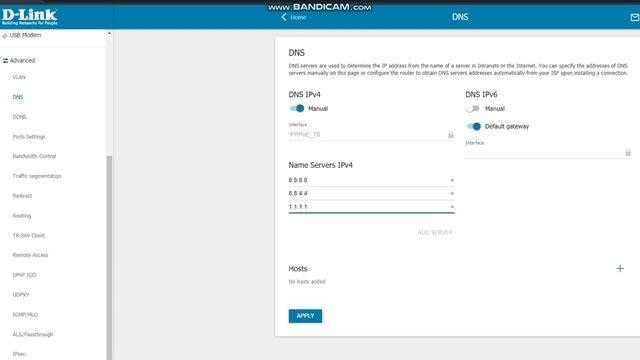The width and height of the screenshot is (640, 360).
Task: Open the VLAN settings page
Action: (x=19, y=77)
